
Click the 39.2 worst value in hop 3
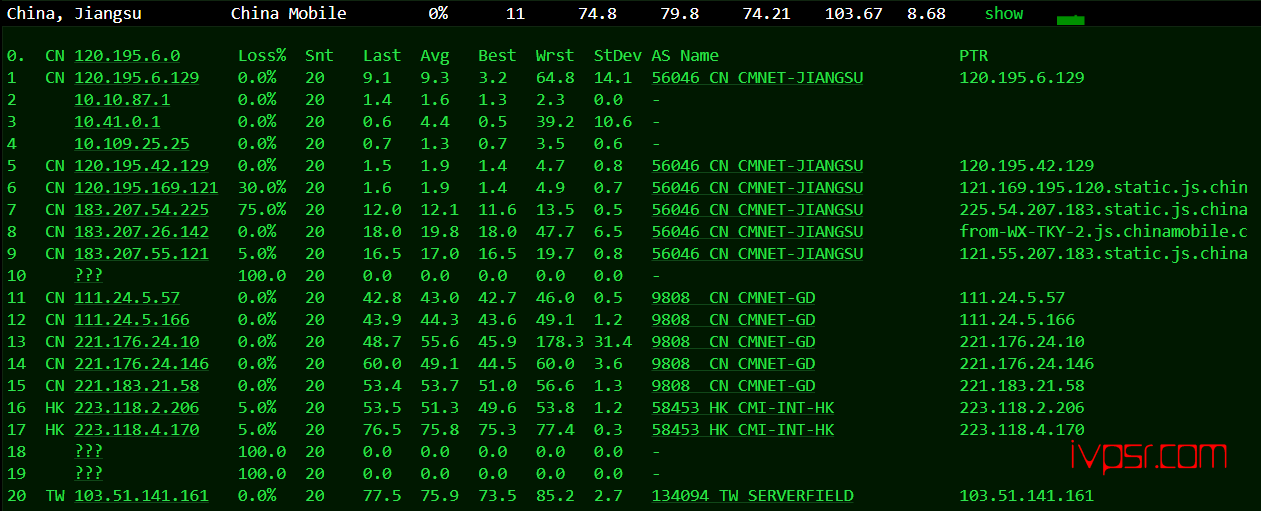555,122
